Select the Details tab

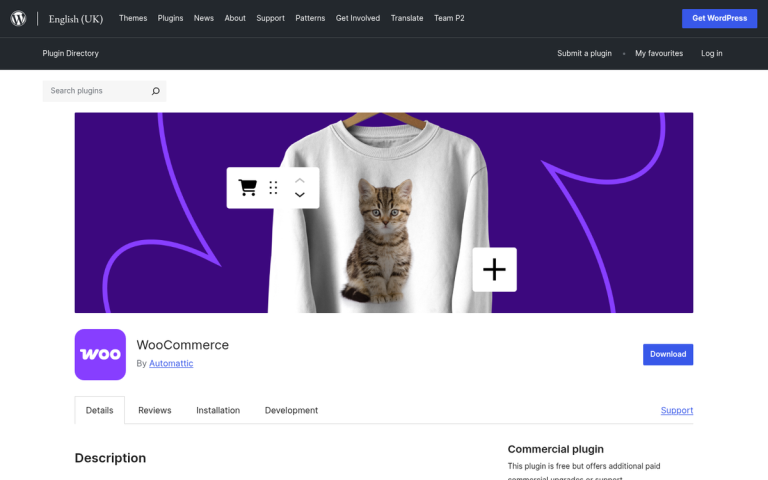tap(99, 410)
